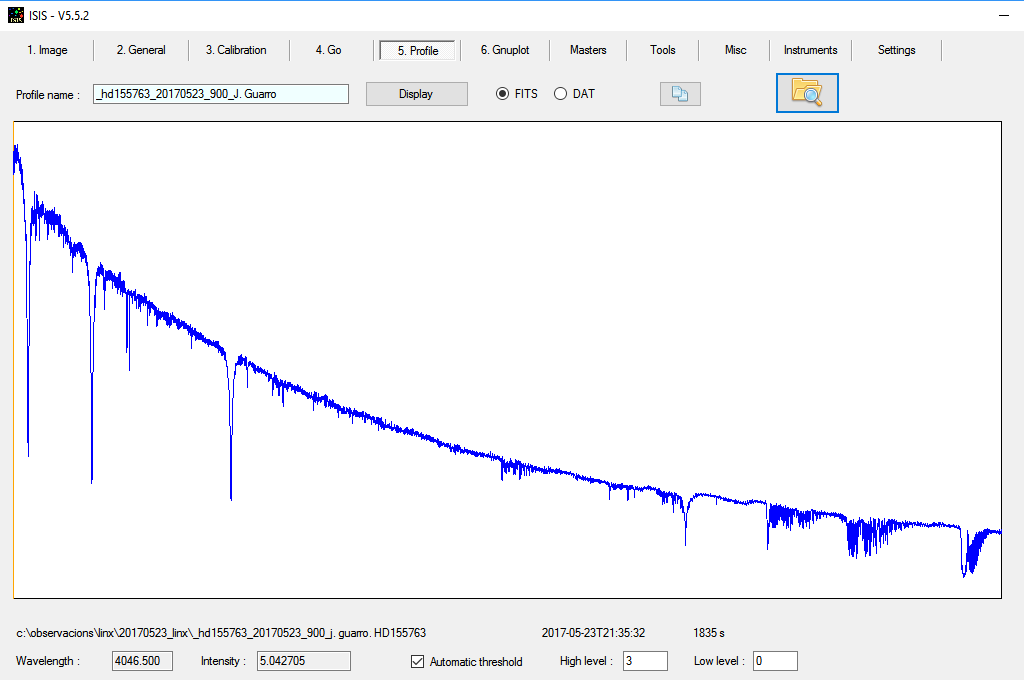Switch to the 6. Gnuplot tab
1024x680 pixels.
505,50
